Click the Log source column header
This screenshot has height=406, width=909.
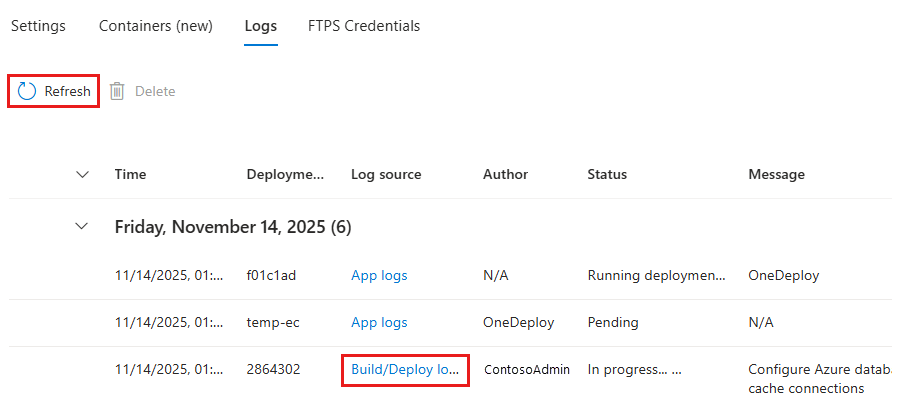point(386,174)
